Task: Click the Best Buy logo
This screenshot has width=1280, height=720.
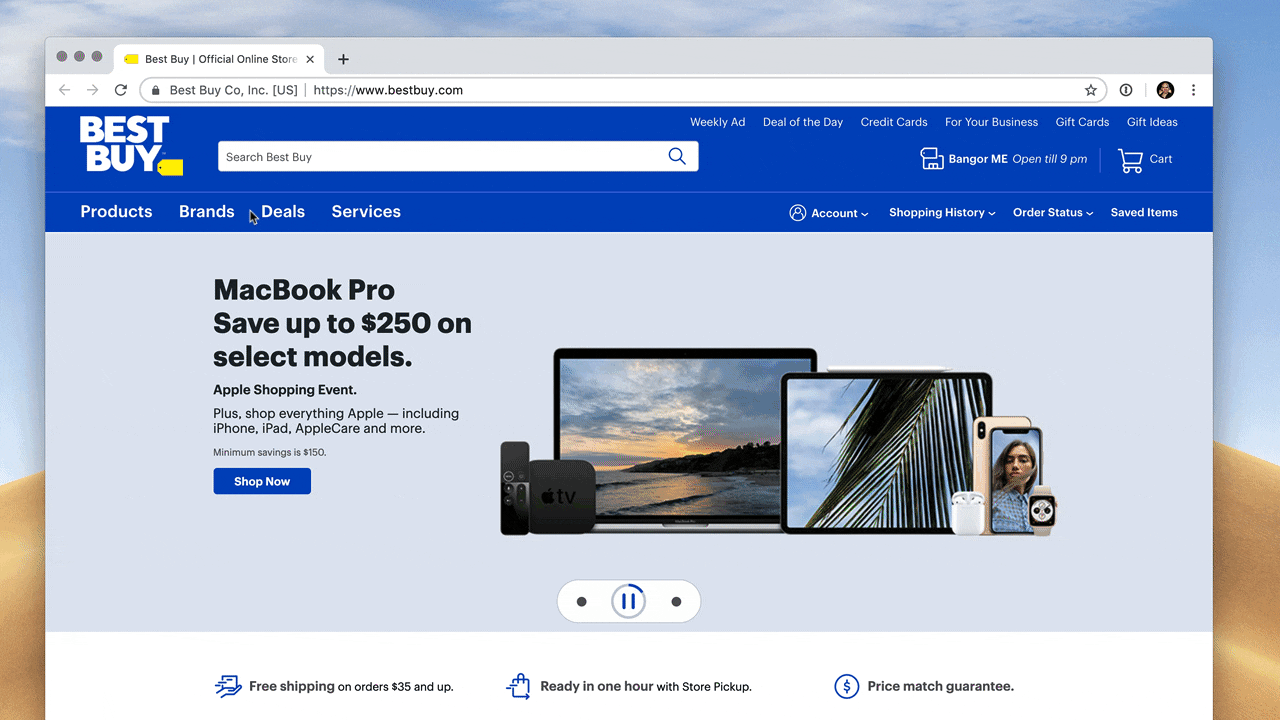Action: [x=131, y=146]
